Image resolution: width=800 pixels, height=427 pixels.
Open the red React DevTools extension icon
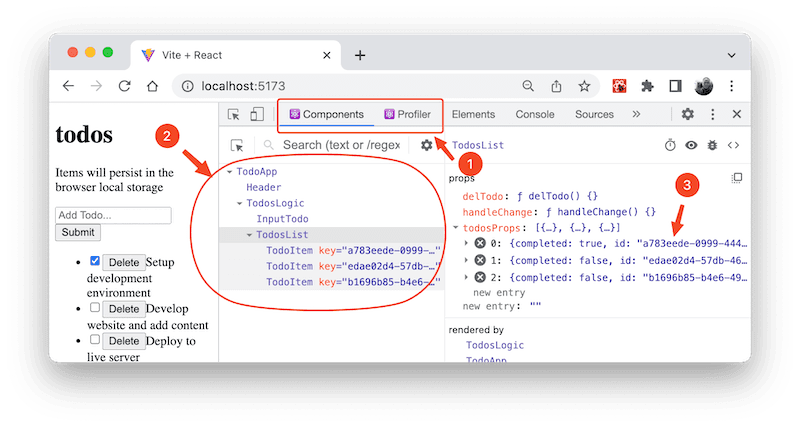point(619,86)
